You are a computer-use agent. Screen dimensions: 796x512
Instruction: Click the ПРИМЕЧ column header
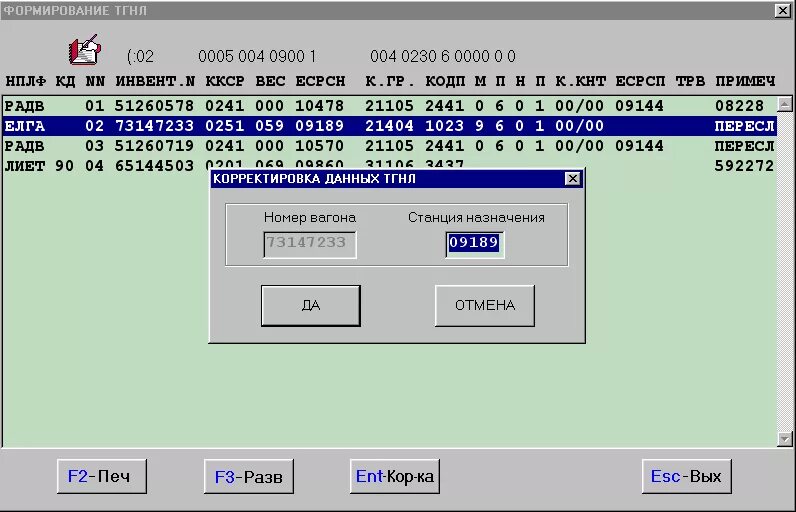click(745, 81)
